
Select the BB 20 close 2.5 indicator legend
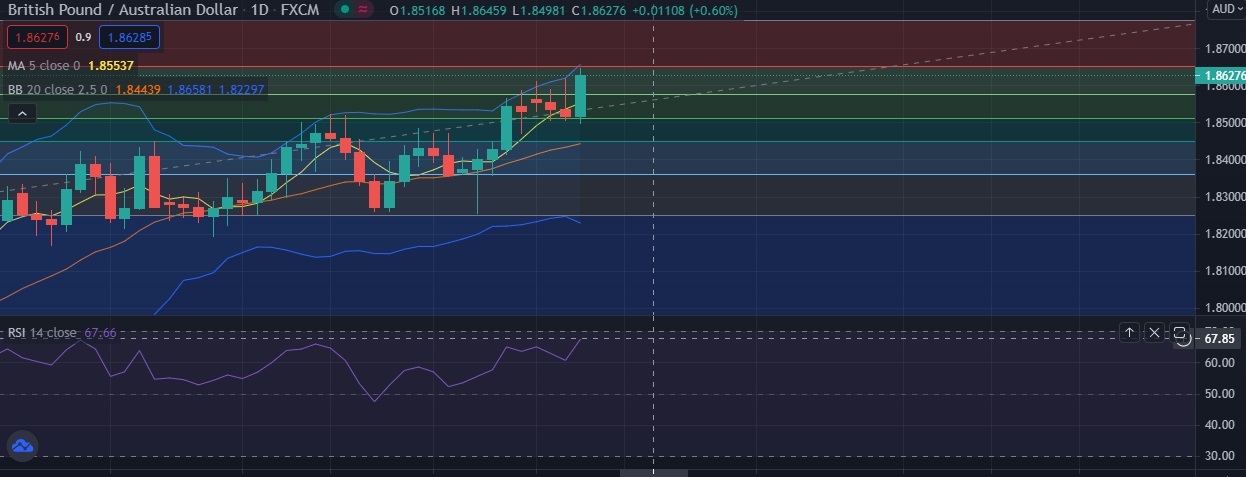pos(58,89)
